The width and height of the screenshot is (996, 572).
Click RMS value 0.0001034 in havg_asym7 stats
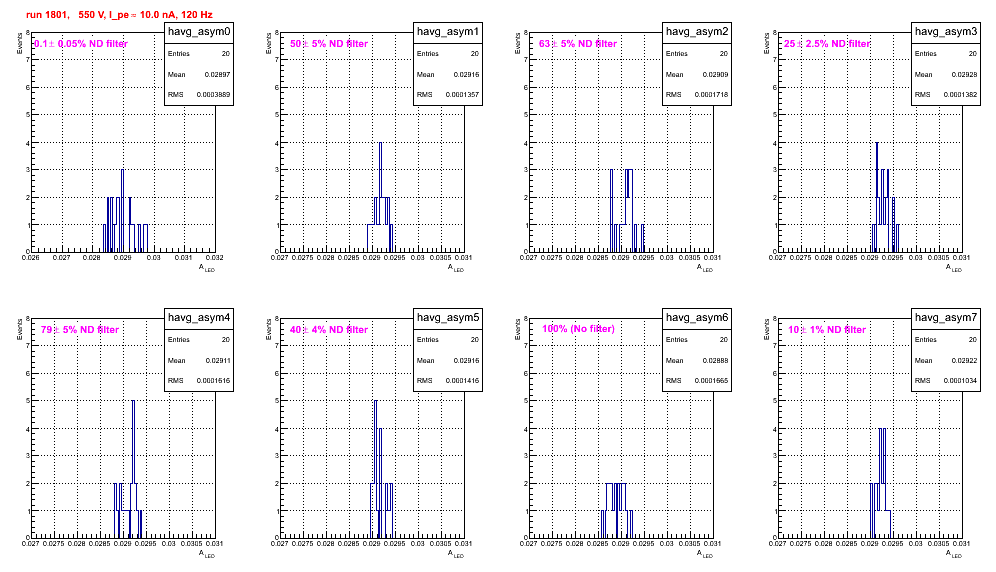pos(960,381)
